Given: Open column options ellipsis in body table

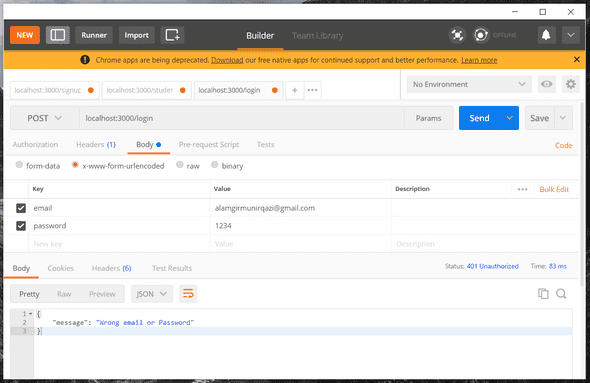Looking at the screenshot, I should (522, 189).
